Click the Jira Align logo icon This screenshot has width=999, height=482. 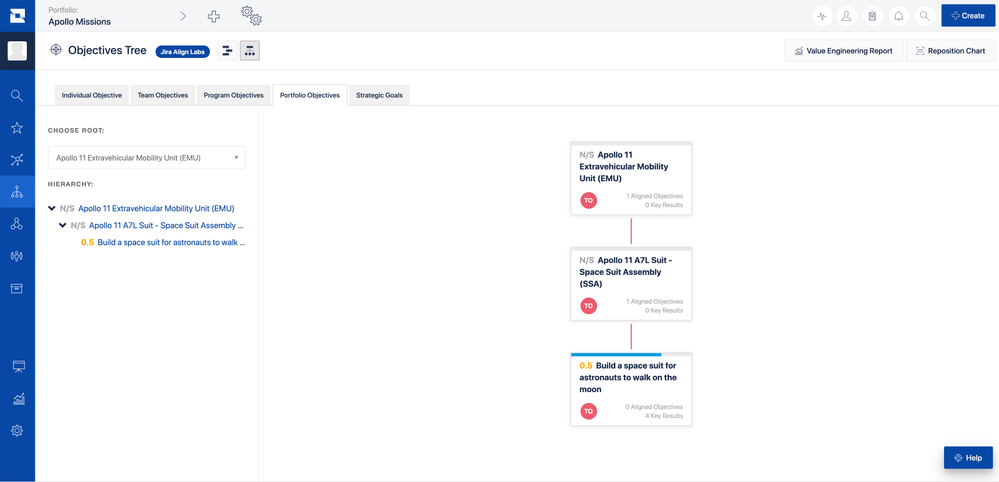click(x=17, y=15)
